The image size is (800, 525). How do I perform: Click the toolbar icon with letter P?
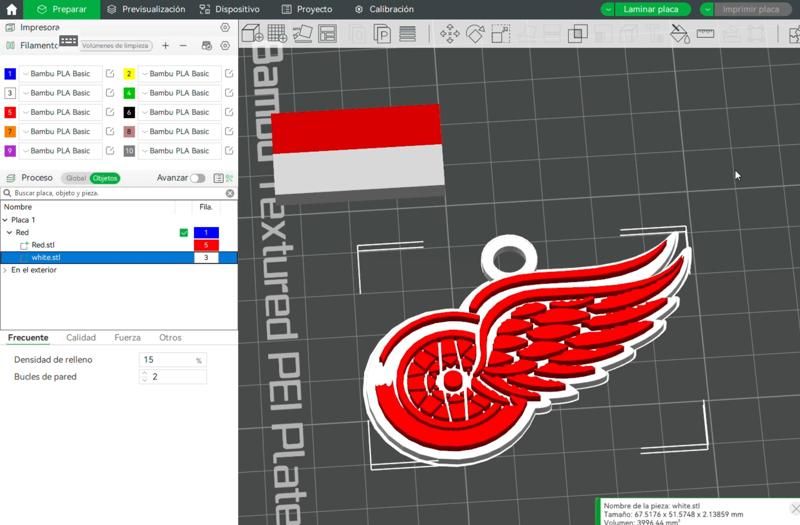pyautogui.click(x=382, y=34)
